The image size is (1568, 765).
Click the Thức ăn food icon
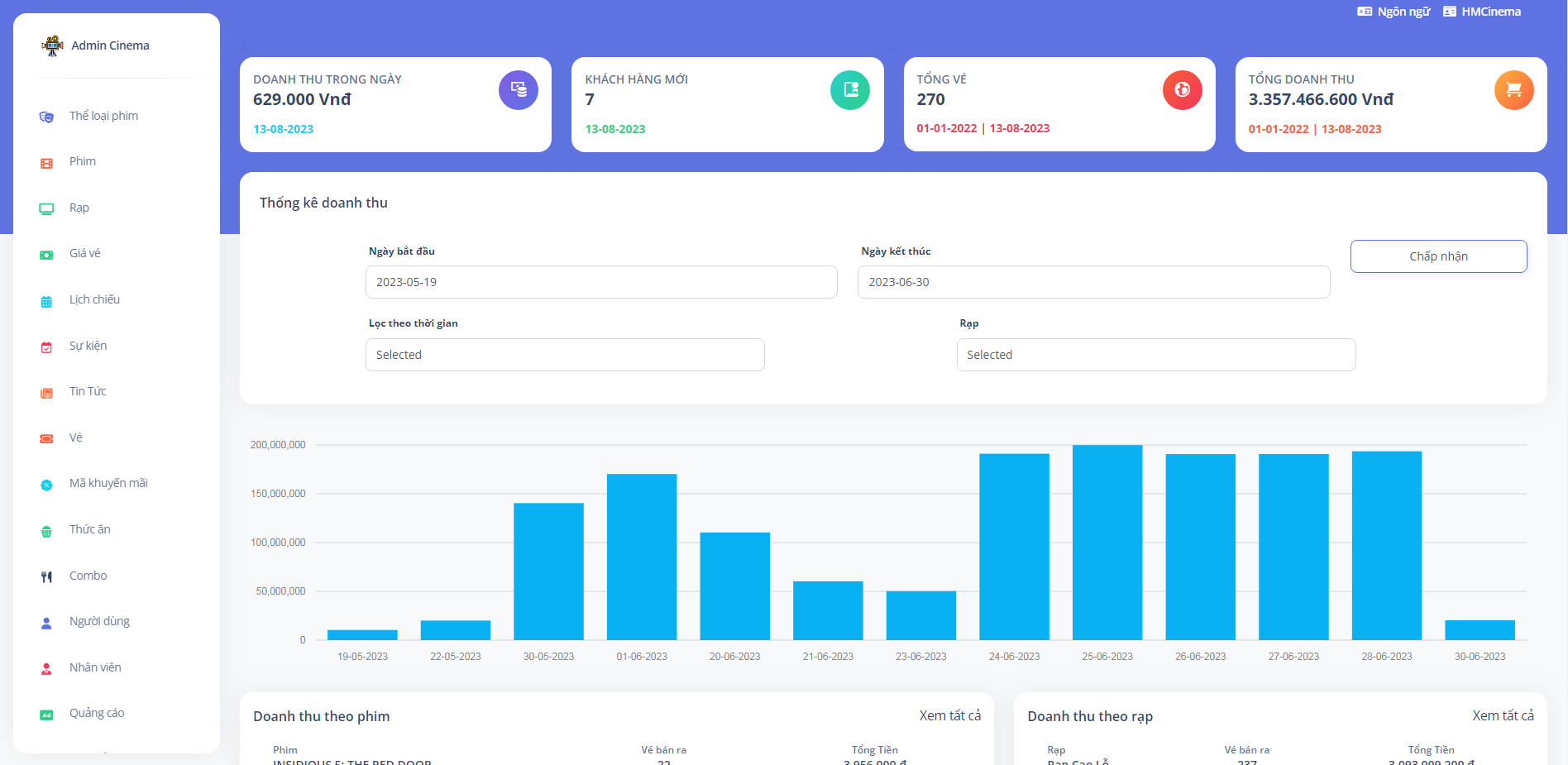click(46, 531)
